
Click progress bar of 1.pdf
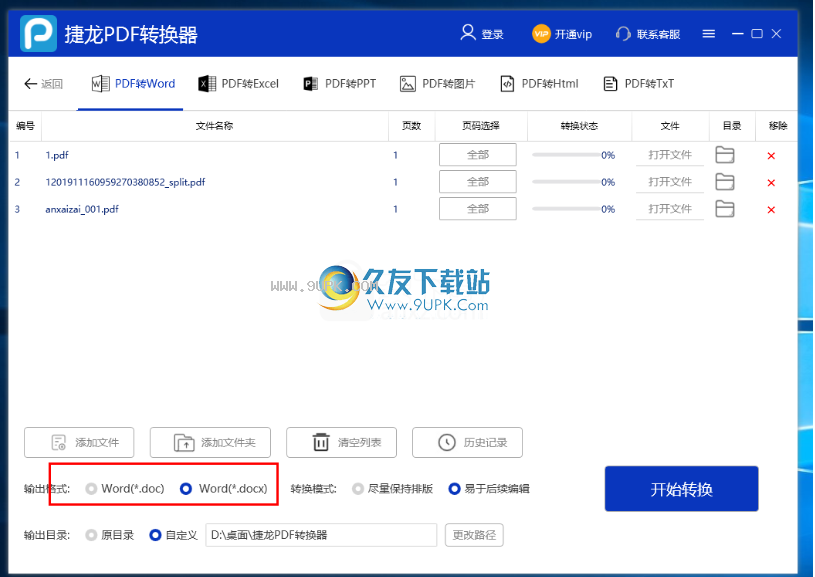click(566, 155)
